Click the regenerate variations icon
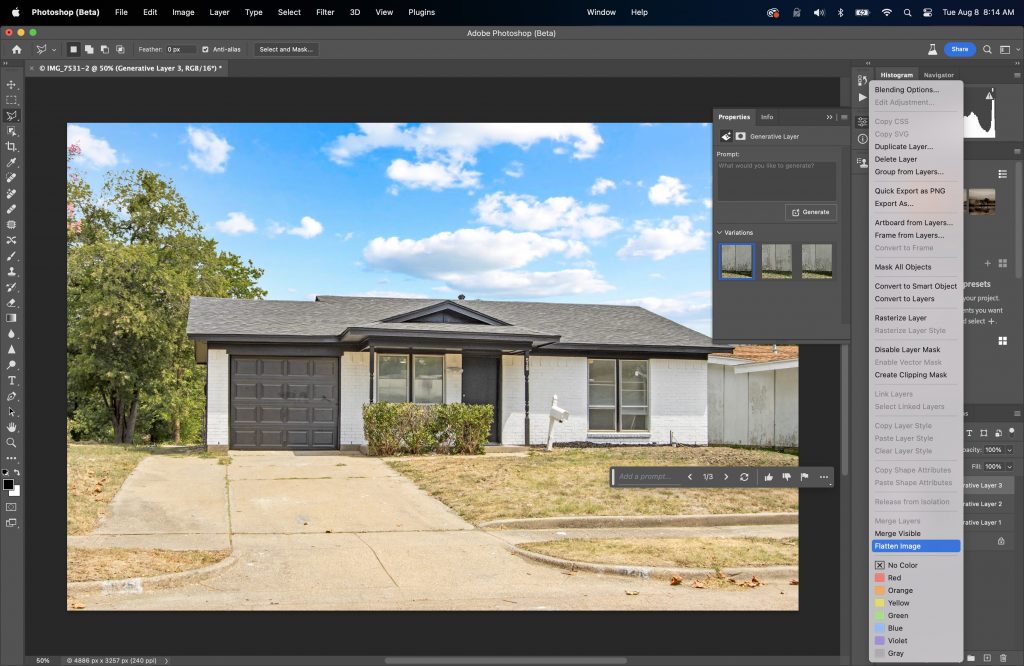 tap(744, 477)
